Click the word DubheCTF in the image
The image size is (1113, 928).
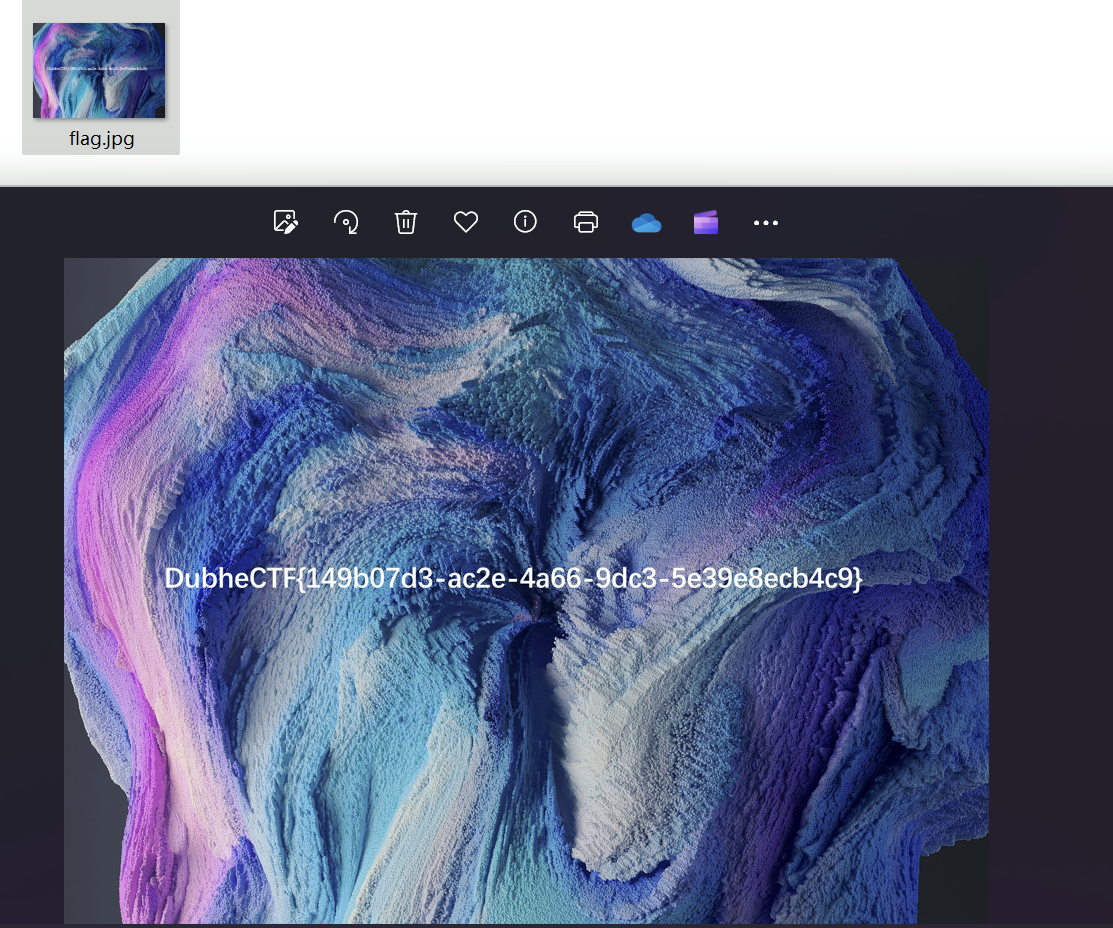pyautogui.click(x=230, y=578)
